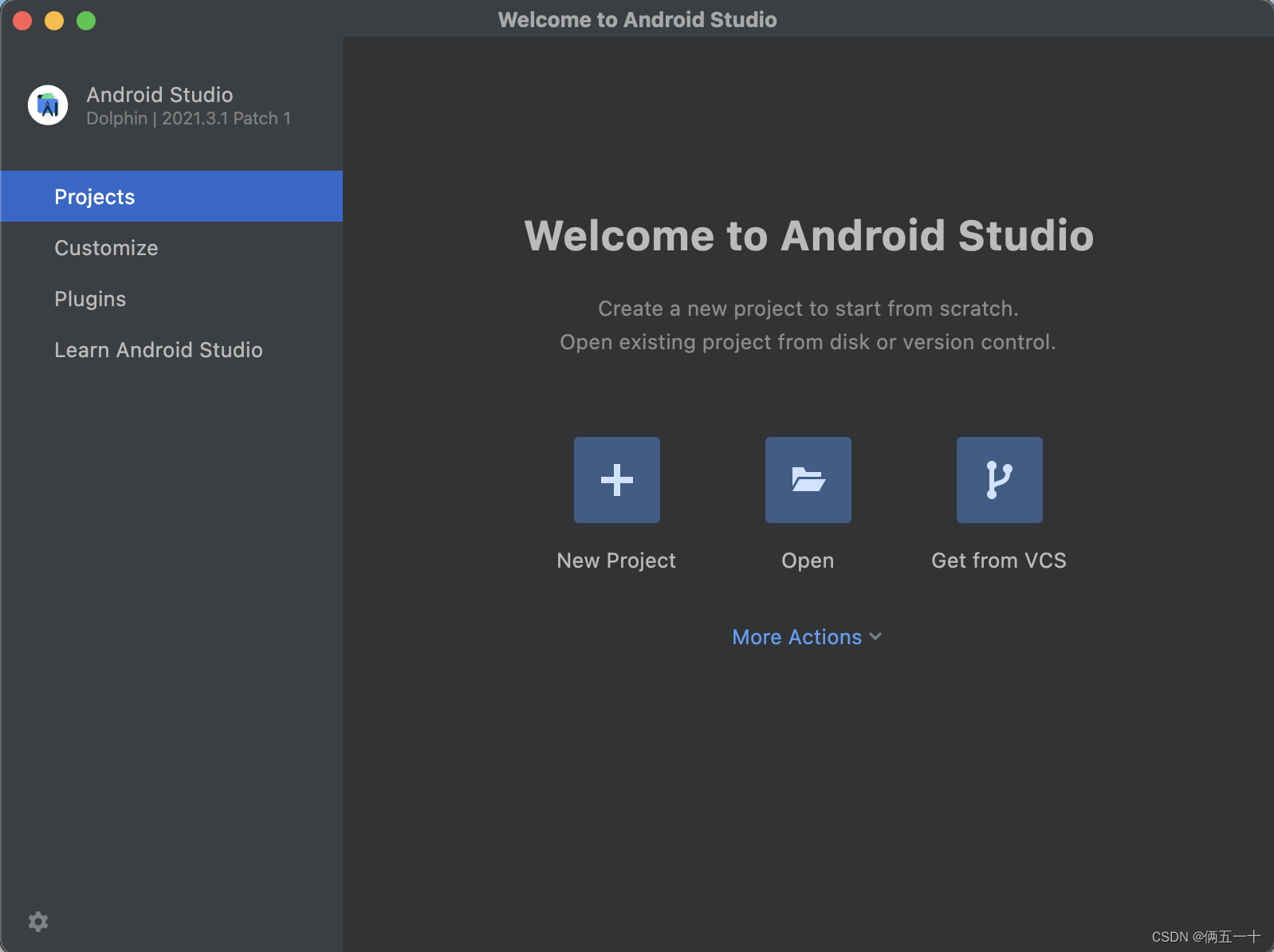Screen dimensions: 1274x952
Task: Click the Dolphin 2021.3.1 Patch 1 version text
Action: (x=188, y=119)
